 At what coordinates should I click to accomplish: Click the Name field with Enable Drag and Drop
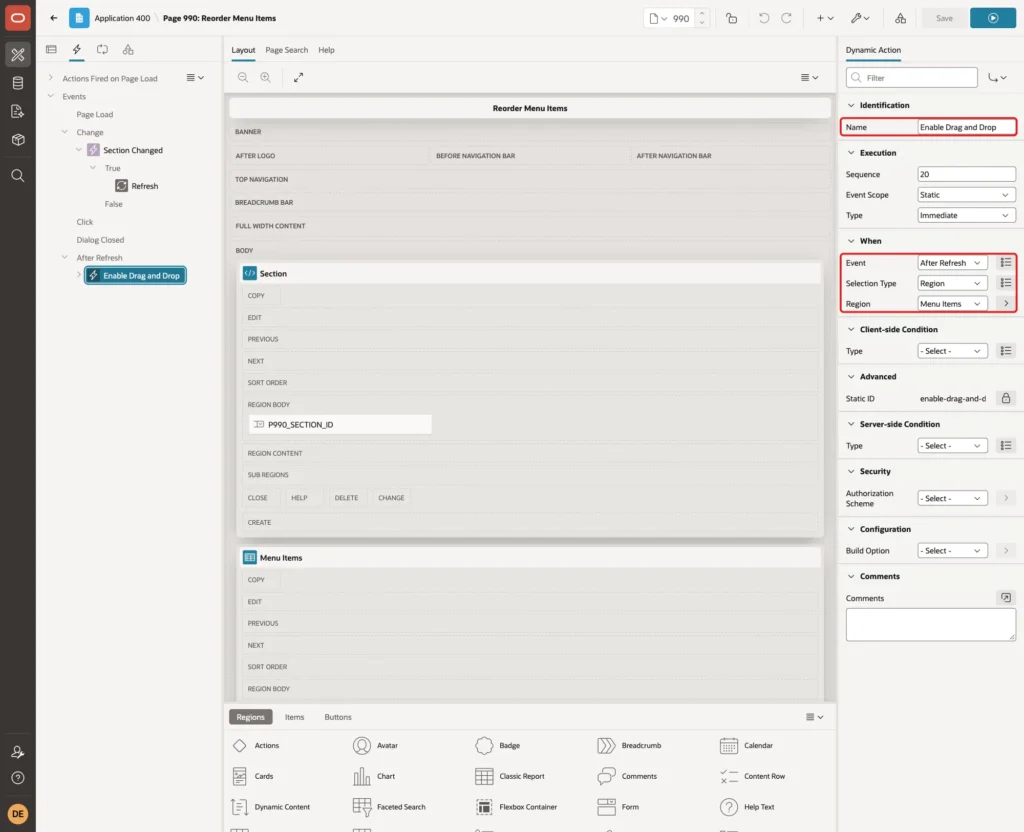coord(967,127)
